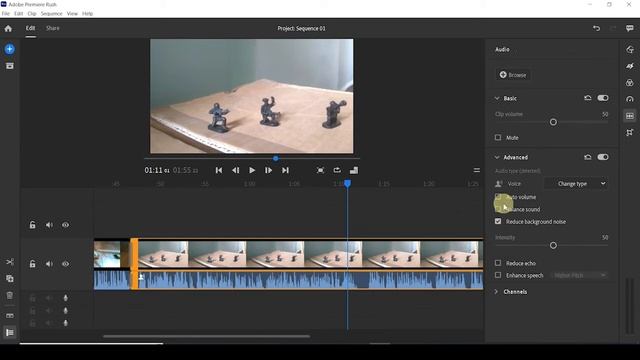Viewport: 640px width, 360px height.
Task: Go to the Home screen icon
Action: pyautogui.click(x=8, y=29)
